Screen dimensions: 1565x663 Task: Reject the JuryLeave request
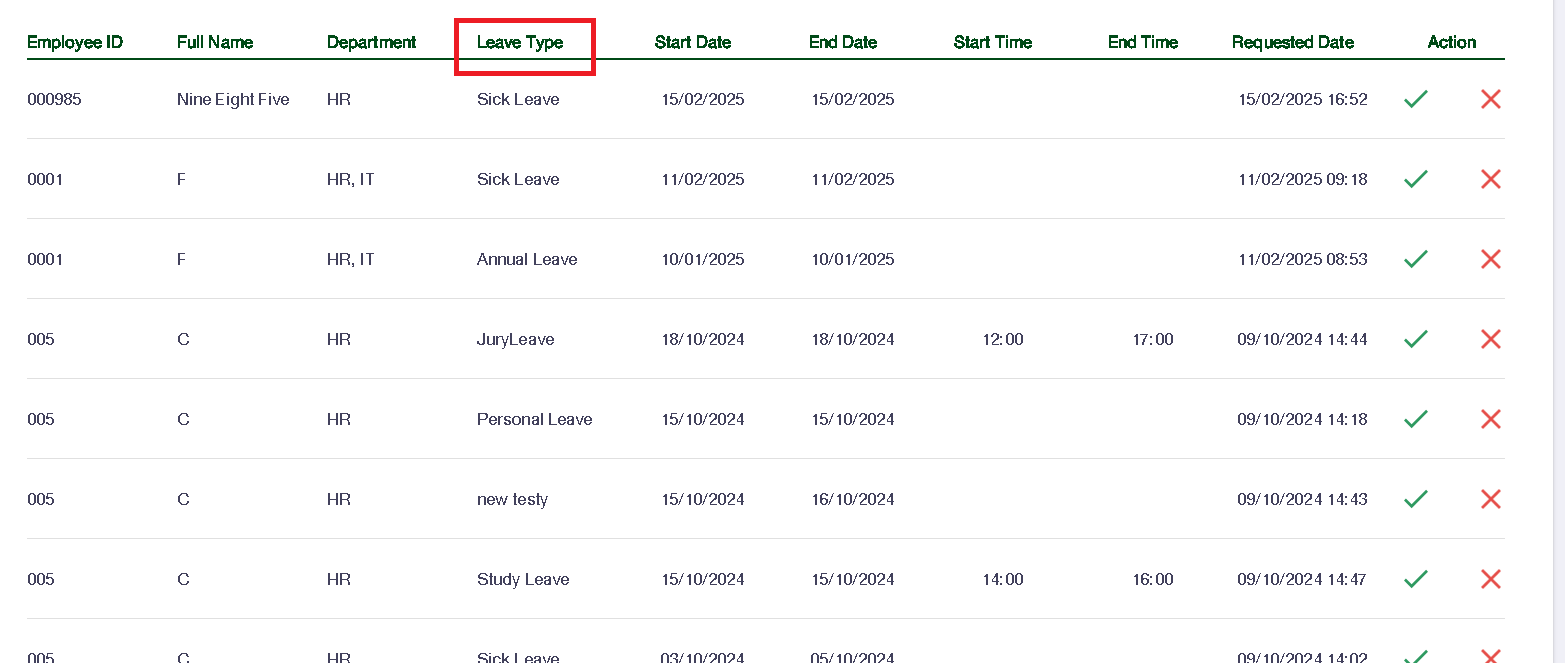[1490, 339]
